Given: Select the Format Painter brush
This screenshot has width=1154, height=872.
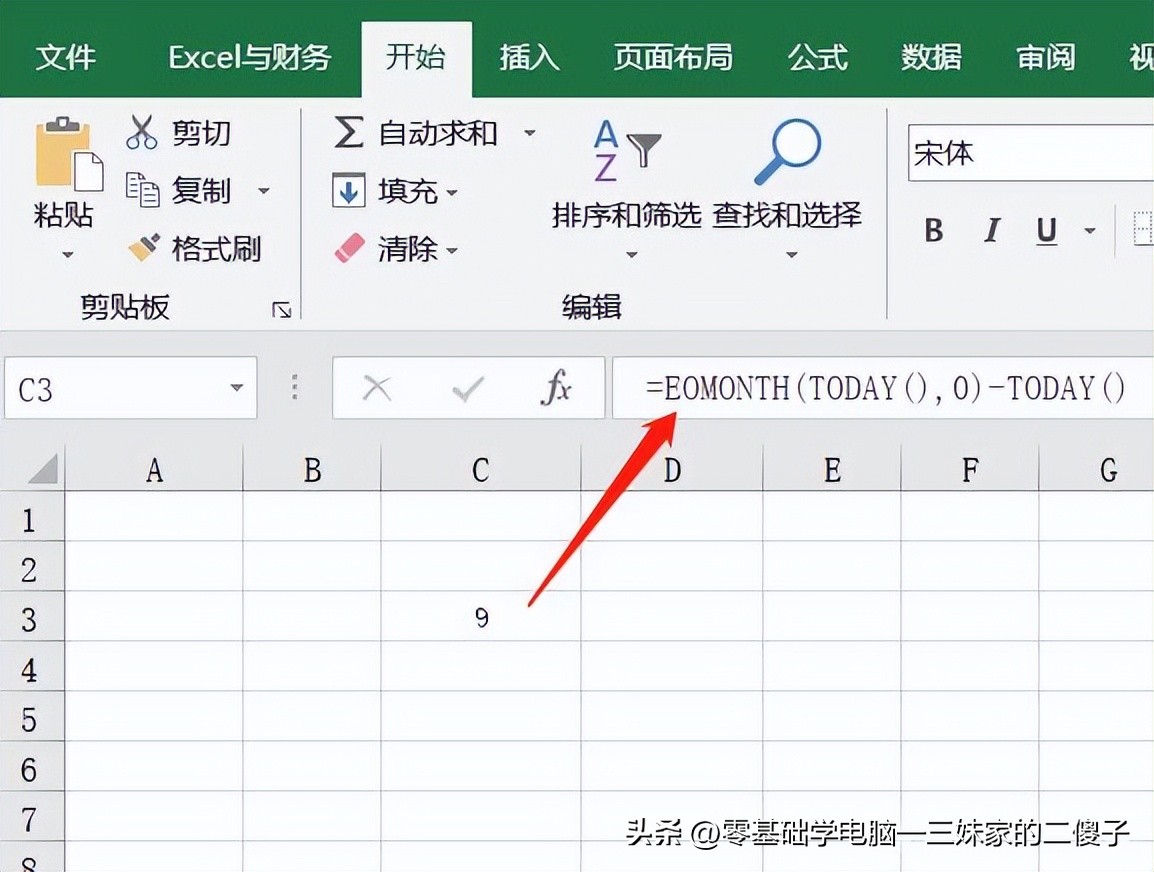Looking at the screenshot, I should point(143,248).
